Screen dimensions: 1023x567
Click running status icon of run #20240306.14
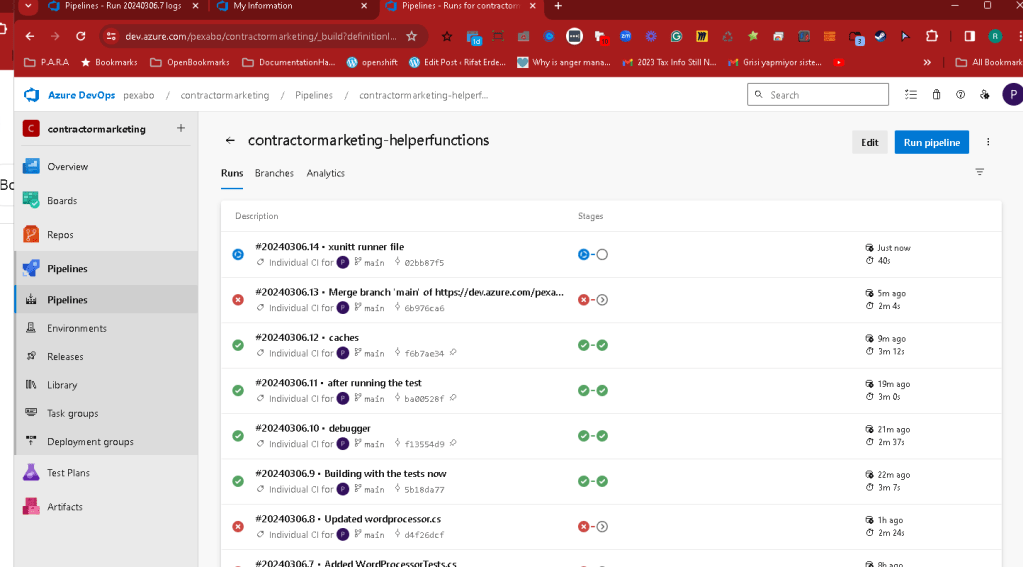point(238,254)
